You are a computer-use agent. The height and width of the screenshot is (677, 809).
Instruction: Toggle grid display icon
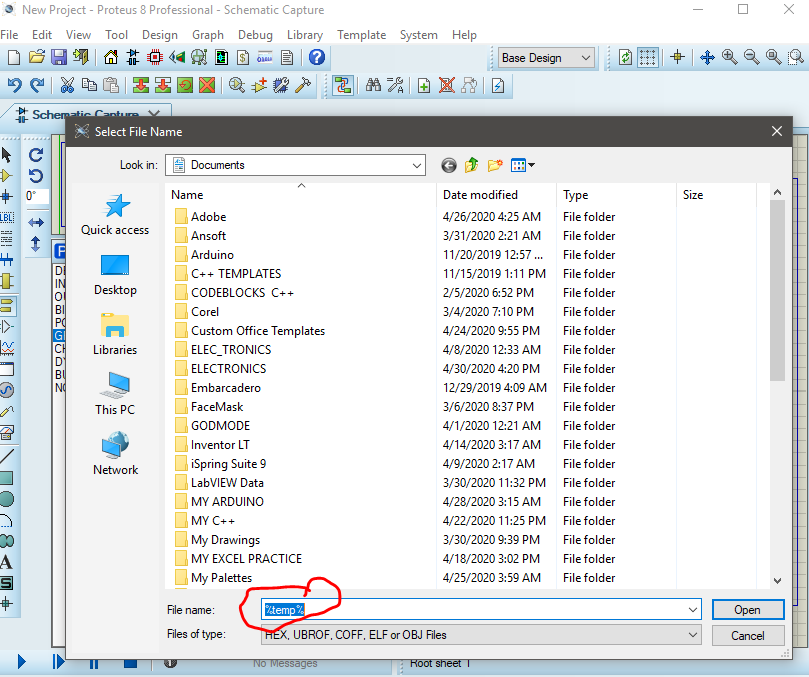pos(647,57)
